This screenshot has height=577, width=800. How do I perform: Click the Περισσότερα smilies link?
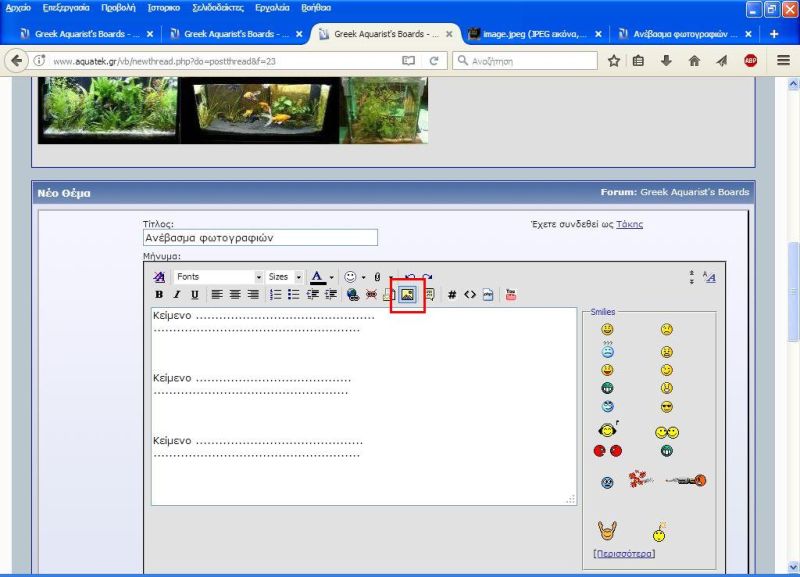tap(625, 553)
